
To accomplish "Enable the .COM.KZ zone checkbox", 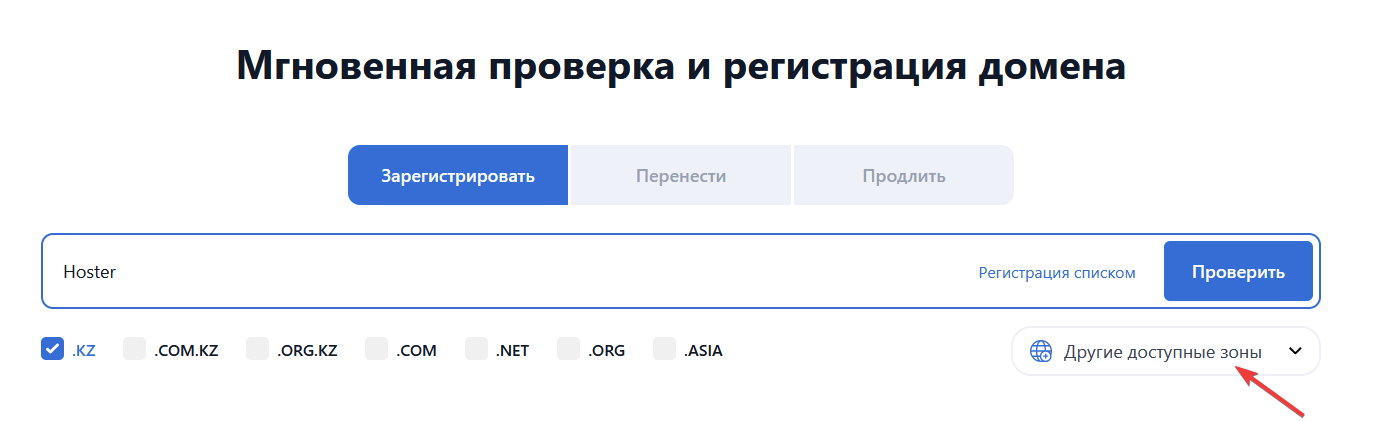I will pos(135,349).
